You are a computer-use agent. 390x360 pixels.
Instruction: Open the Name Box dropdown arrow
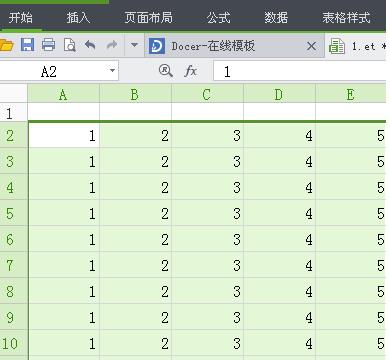(112, 71)
